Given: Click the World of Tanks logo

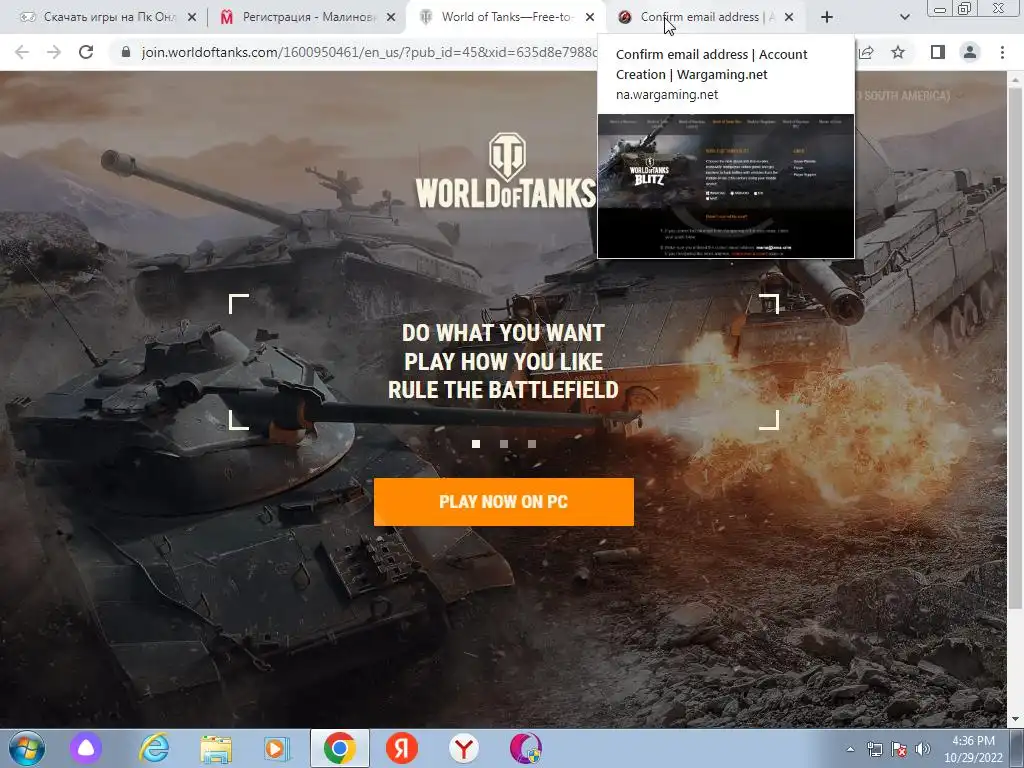Looking at the screenshot, I should pos(506,170).
